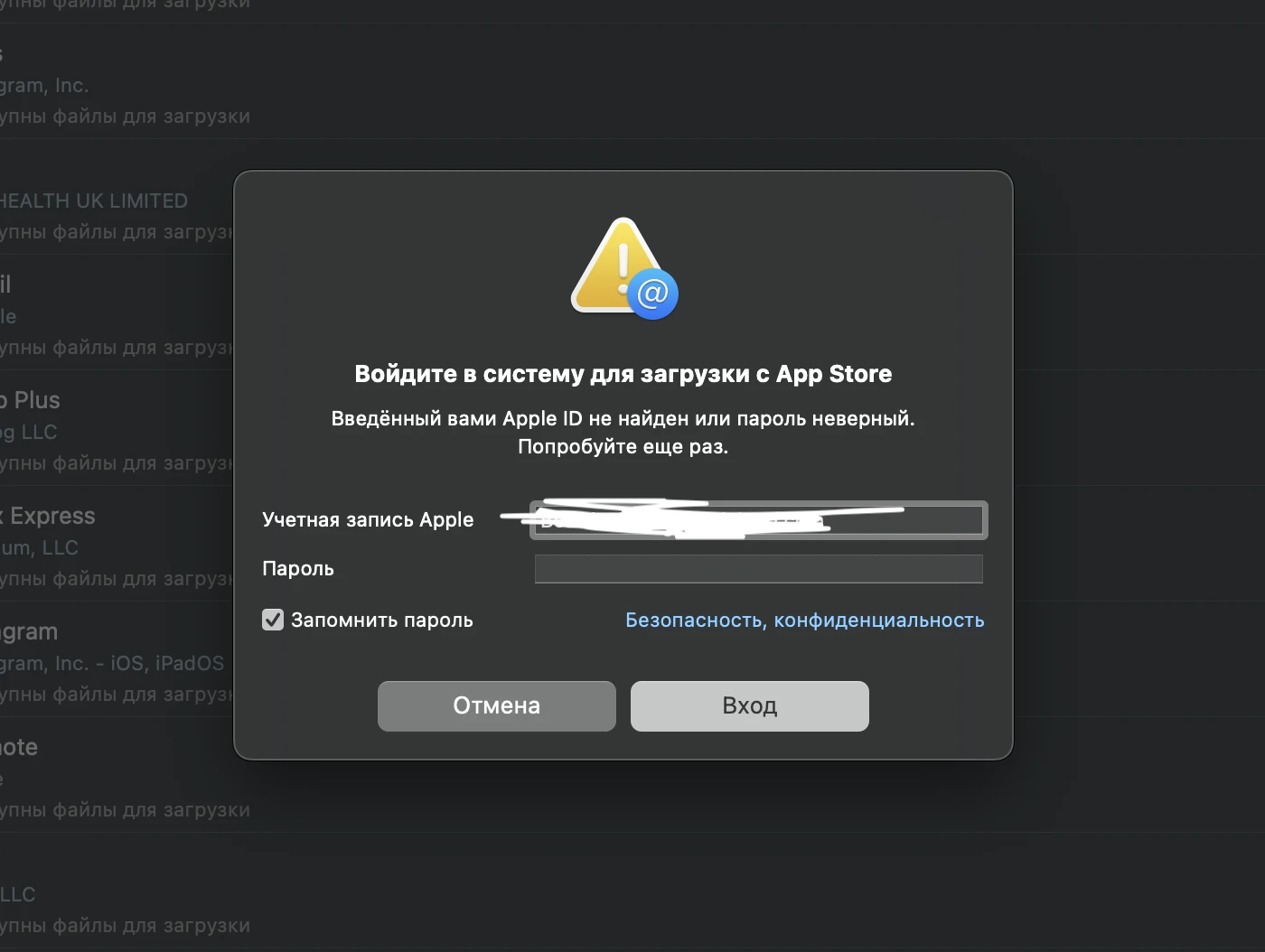
Task: Open the Безопасность, конфиденциальность link
Action: (x=805, y=620)
